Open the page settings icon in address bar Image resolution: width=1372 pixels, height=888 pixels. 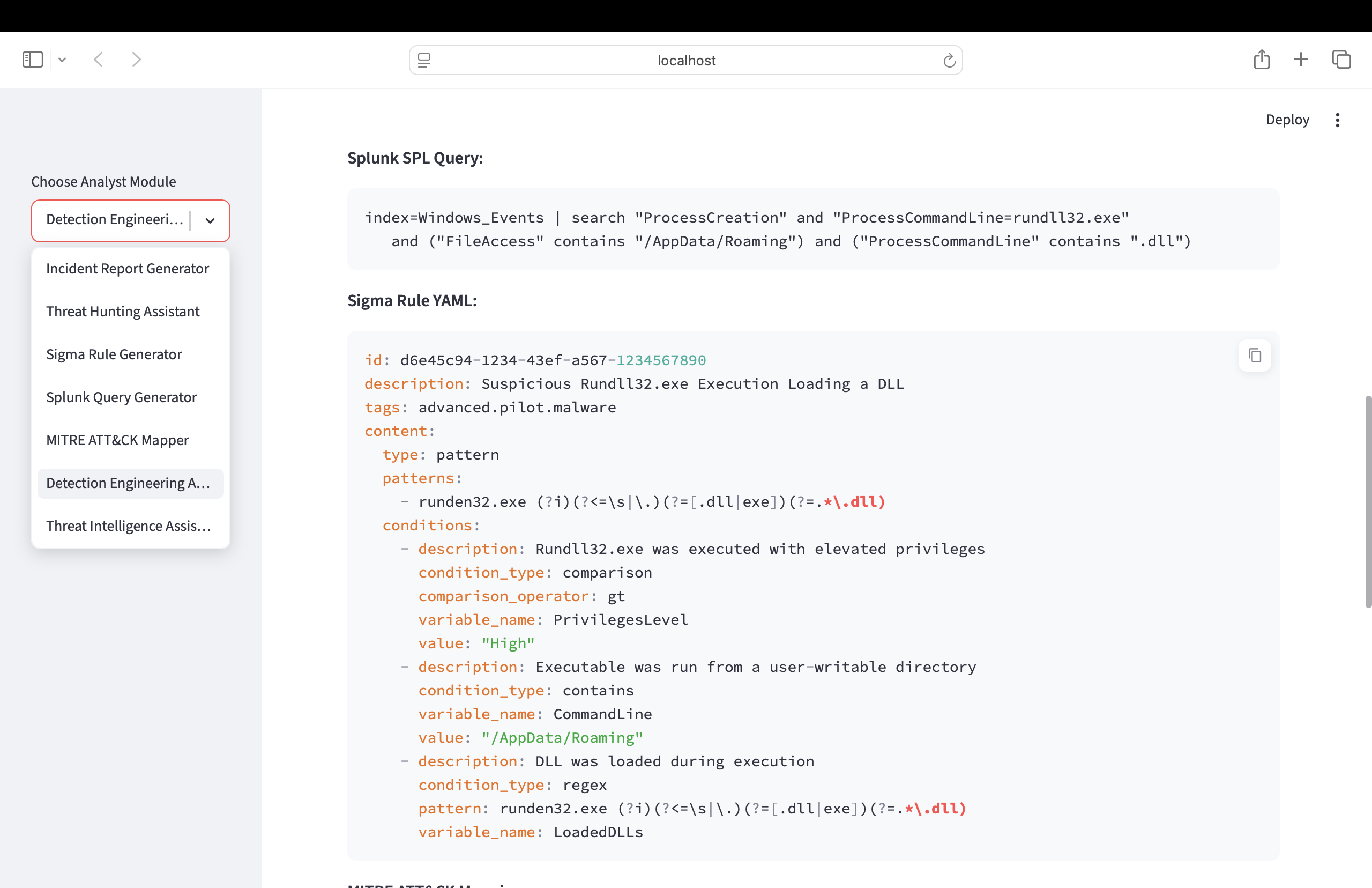pyautogui.click(x=424, y=60)
